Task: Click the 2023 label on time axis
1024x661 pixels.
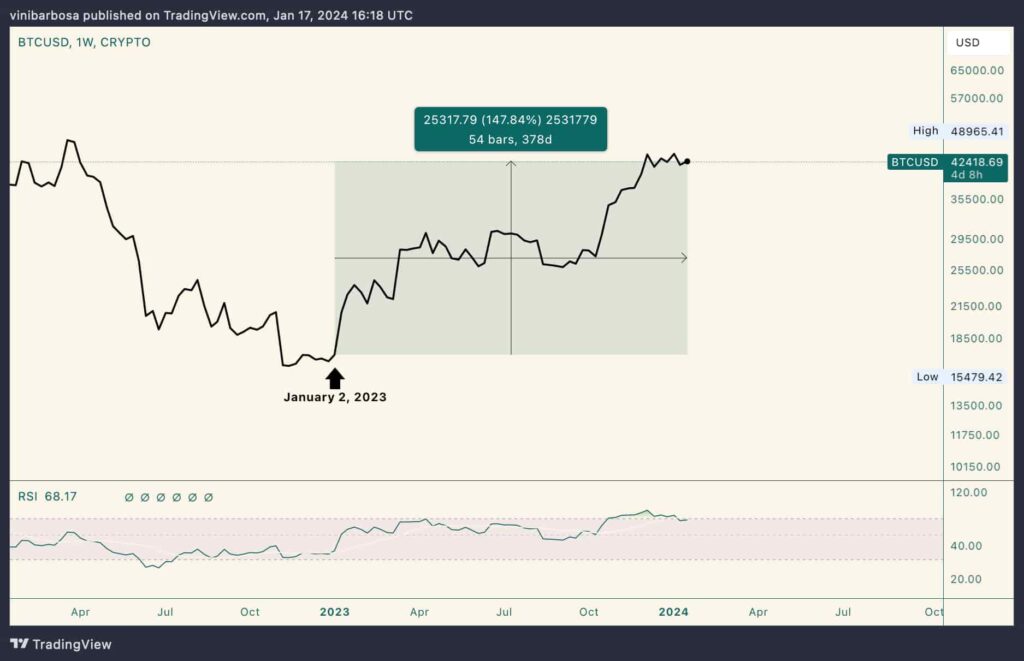Action: coord(334,612)
